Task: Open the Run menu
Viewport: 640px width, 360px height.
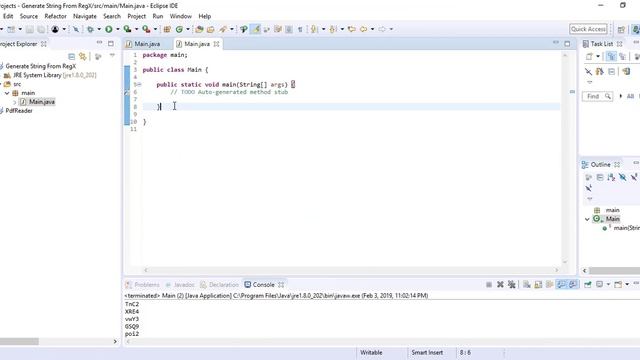Action: point(158,16)
